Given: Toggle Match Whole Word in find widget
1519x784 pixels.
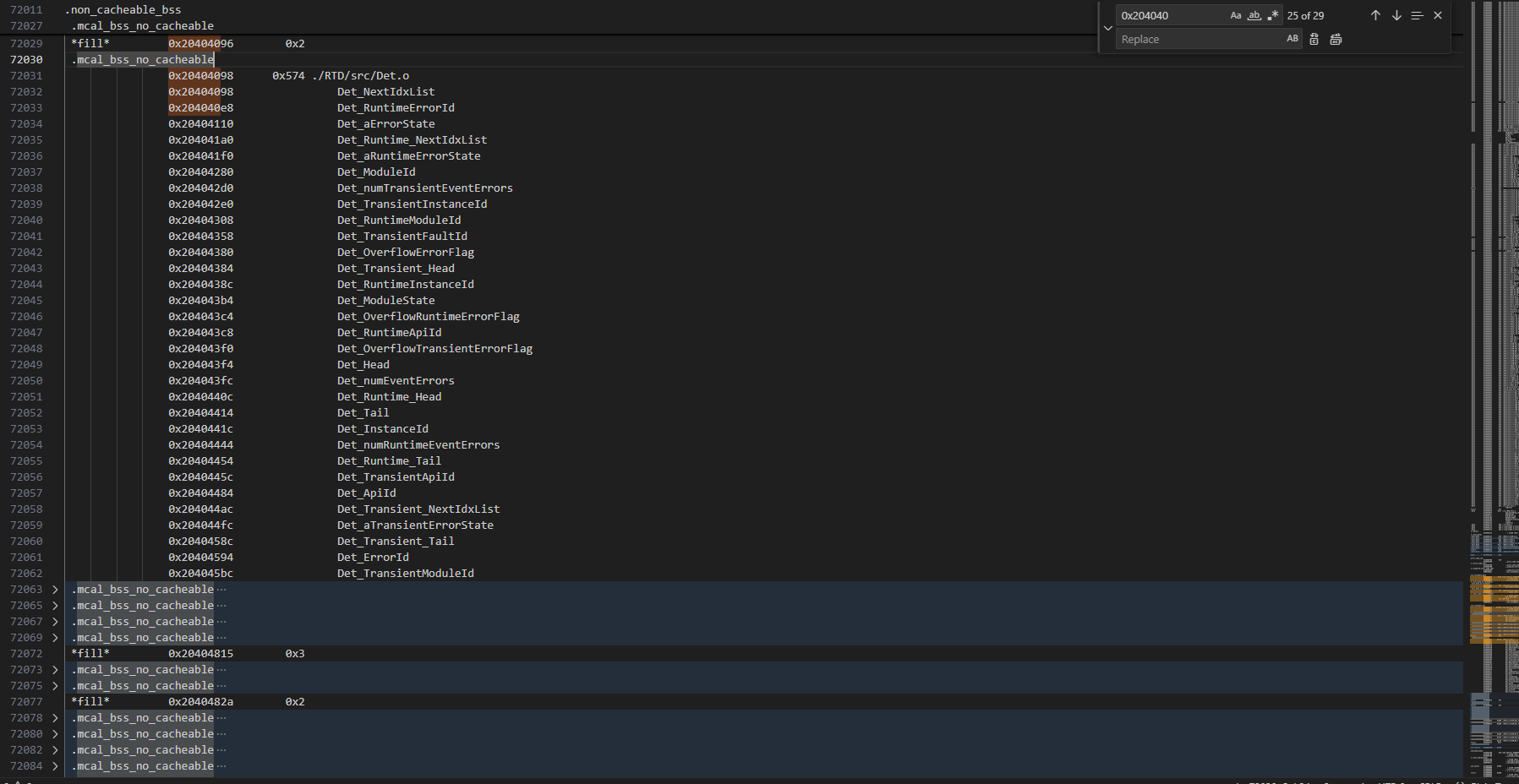Looking at the screenshot, I should [x=1254, y=15].
